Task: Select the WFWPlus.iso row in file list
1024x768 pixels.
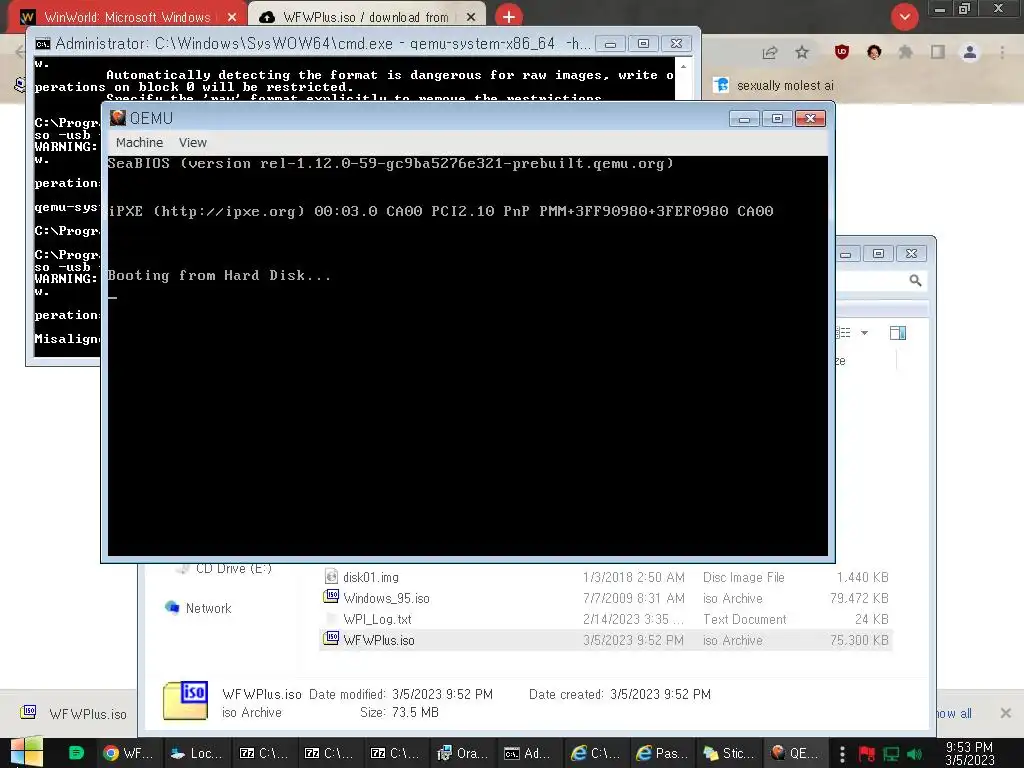Action: [605, 640]
